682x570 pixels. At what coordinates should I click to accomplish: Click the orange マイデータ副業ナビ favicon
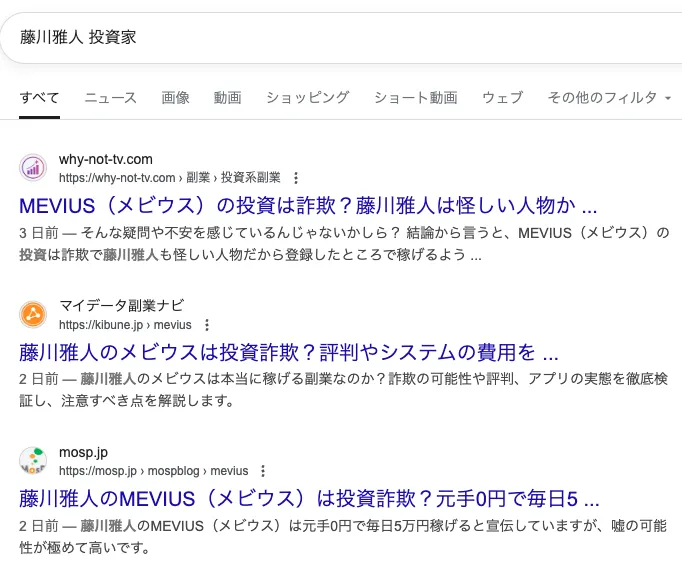[33, 314]
